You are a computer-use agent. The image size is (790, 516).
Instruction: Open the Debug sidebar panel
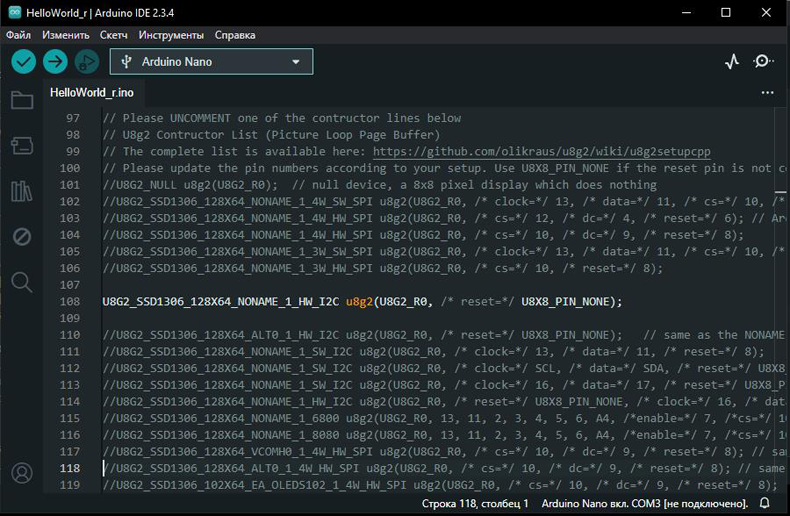pyautogui.click(x=22, y=236)
